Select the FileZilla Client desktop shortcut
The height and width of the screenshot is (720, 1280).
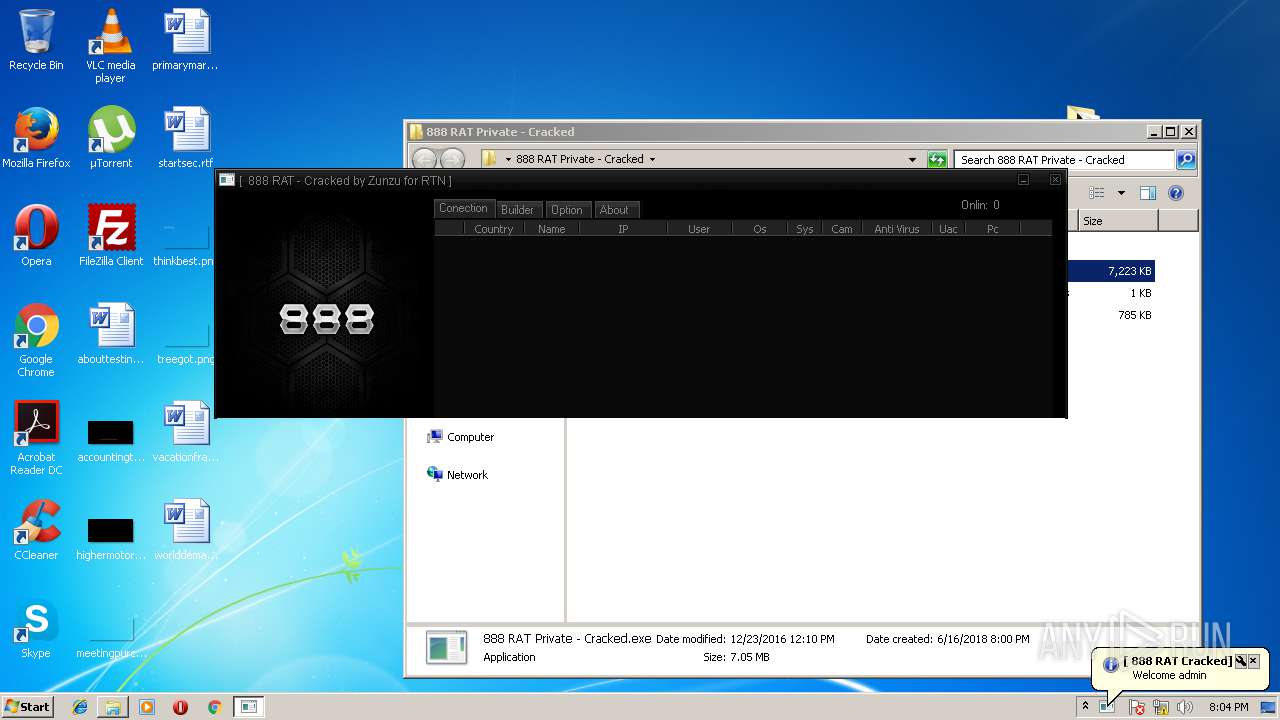pyautogui.click(x=110, y=236)
